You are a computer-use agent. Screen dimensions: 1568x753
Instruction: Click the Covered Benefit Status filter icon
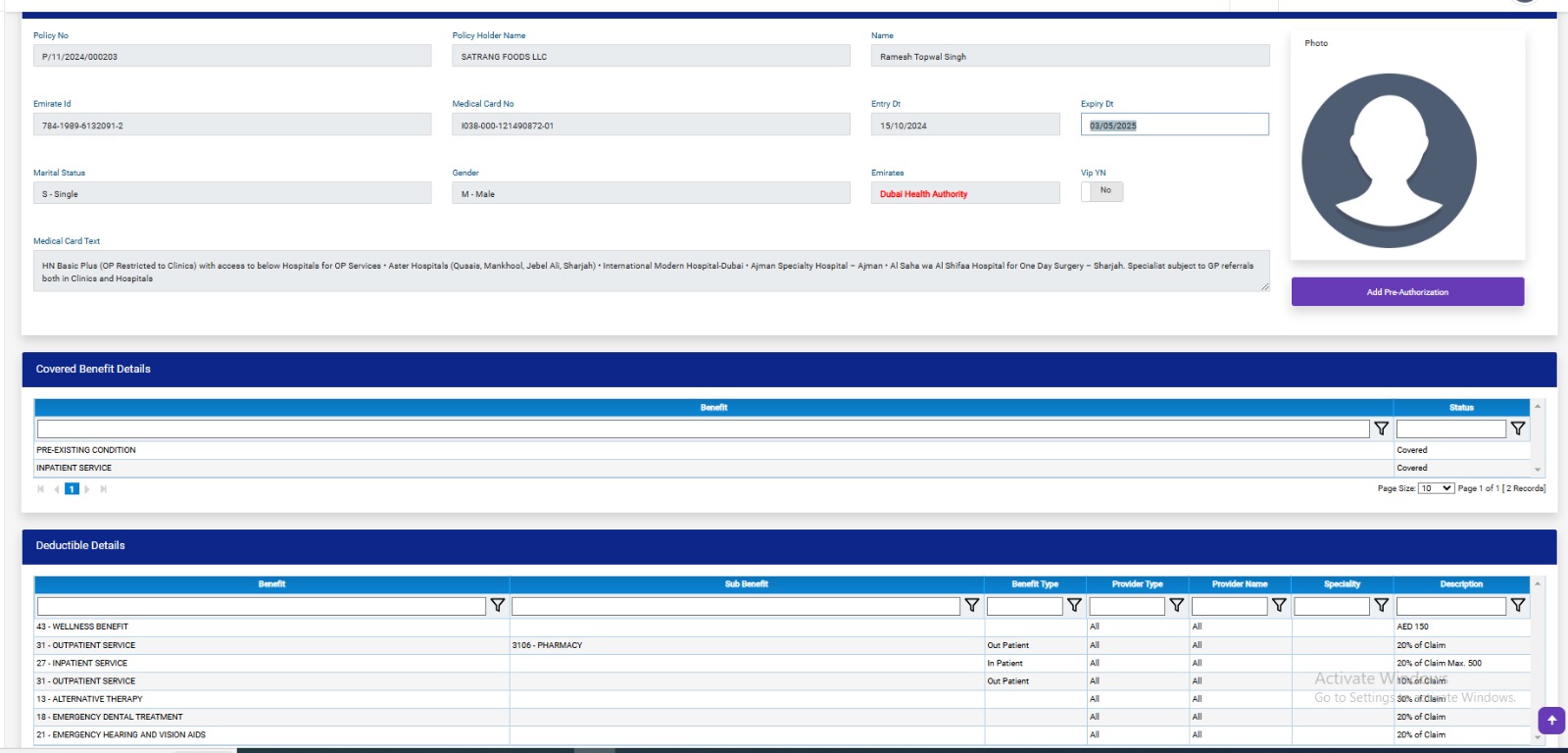pos(1518,428)
